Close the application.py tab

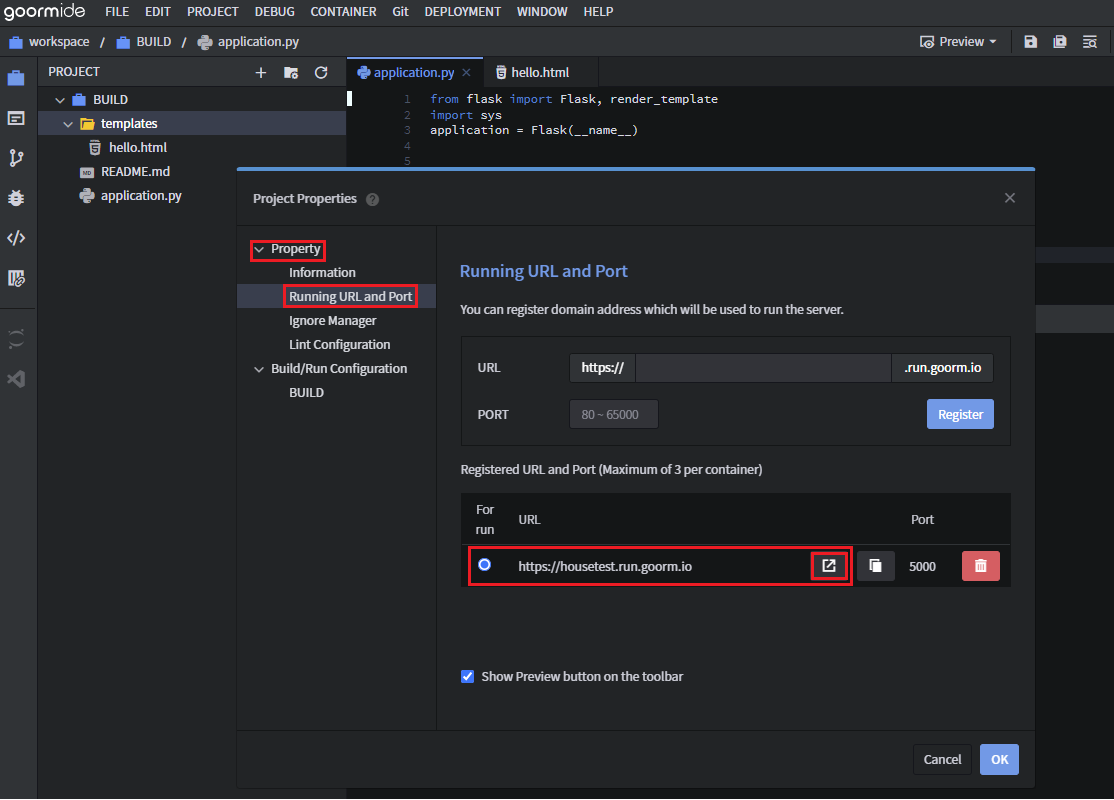(466, 72)
